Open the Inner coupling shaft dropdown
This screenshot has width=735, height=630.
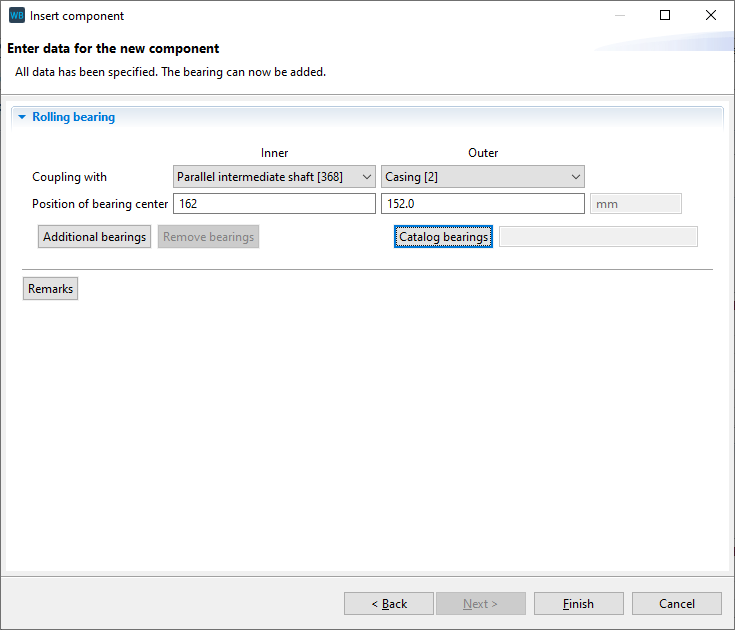tap(274, 177)
